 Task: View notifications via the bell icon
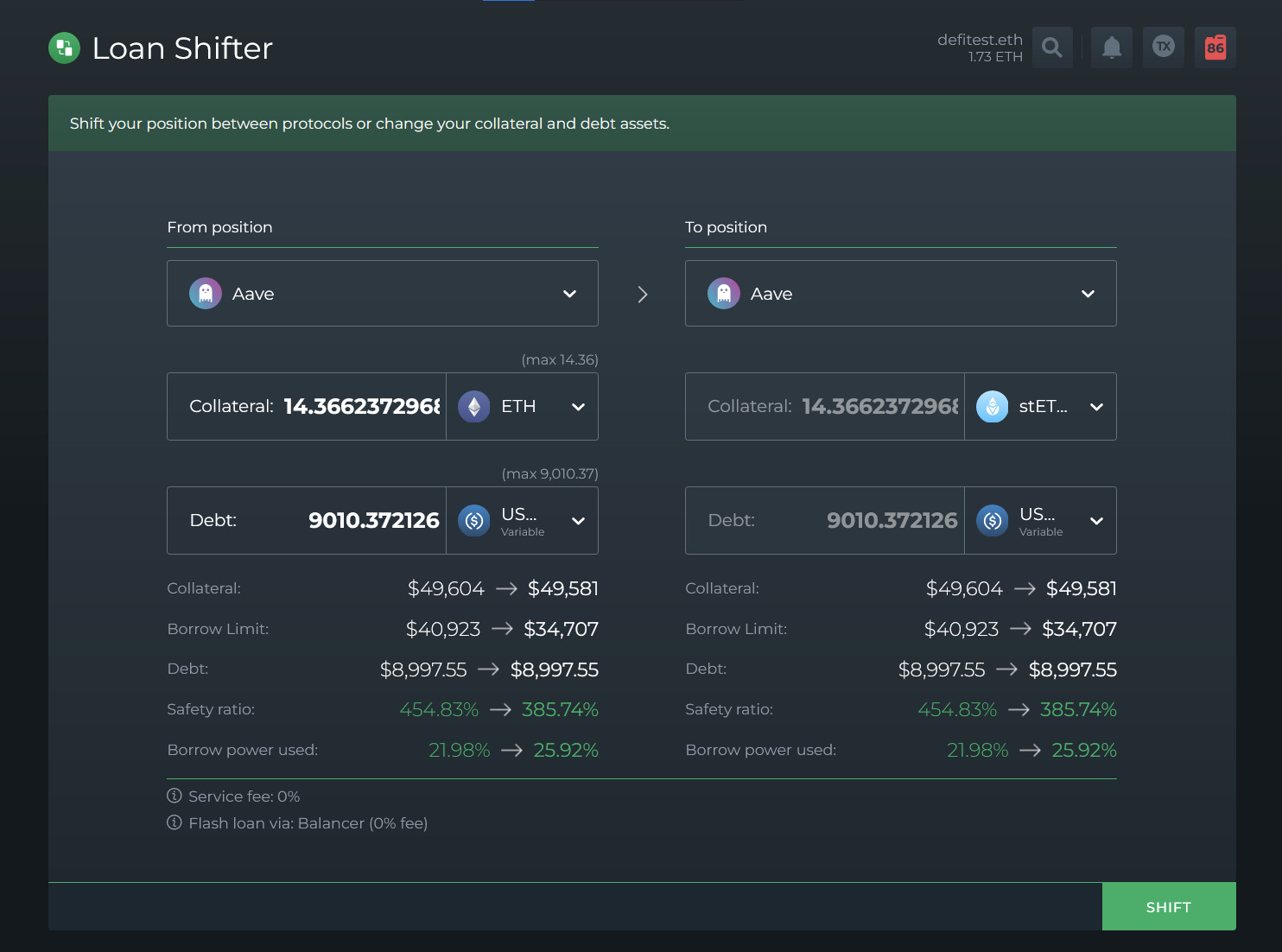pos(1111,48)
